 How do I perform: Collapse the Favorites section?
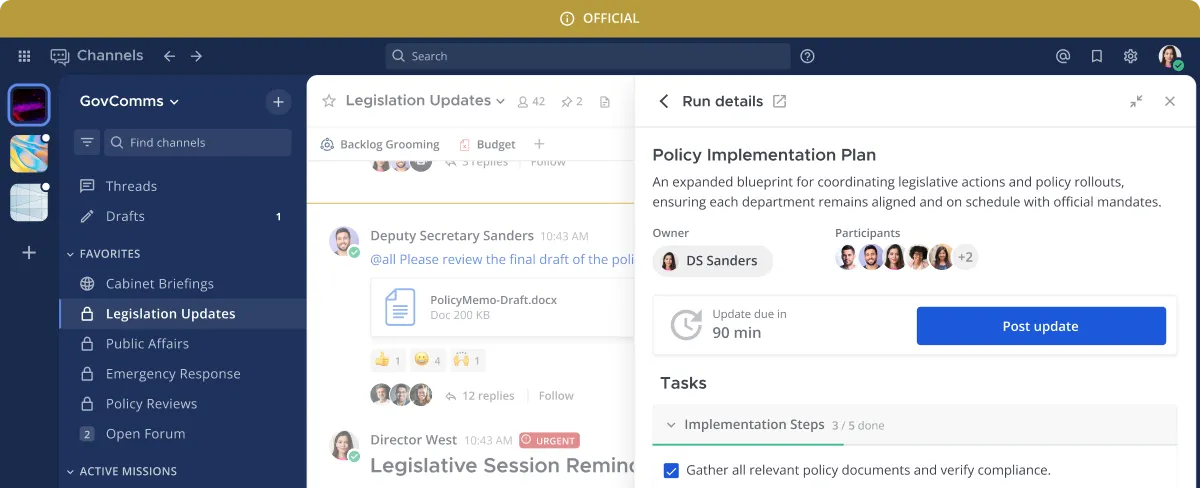71,254
